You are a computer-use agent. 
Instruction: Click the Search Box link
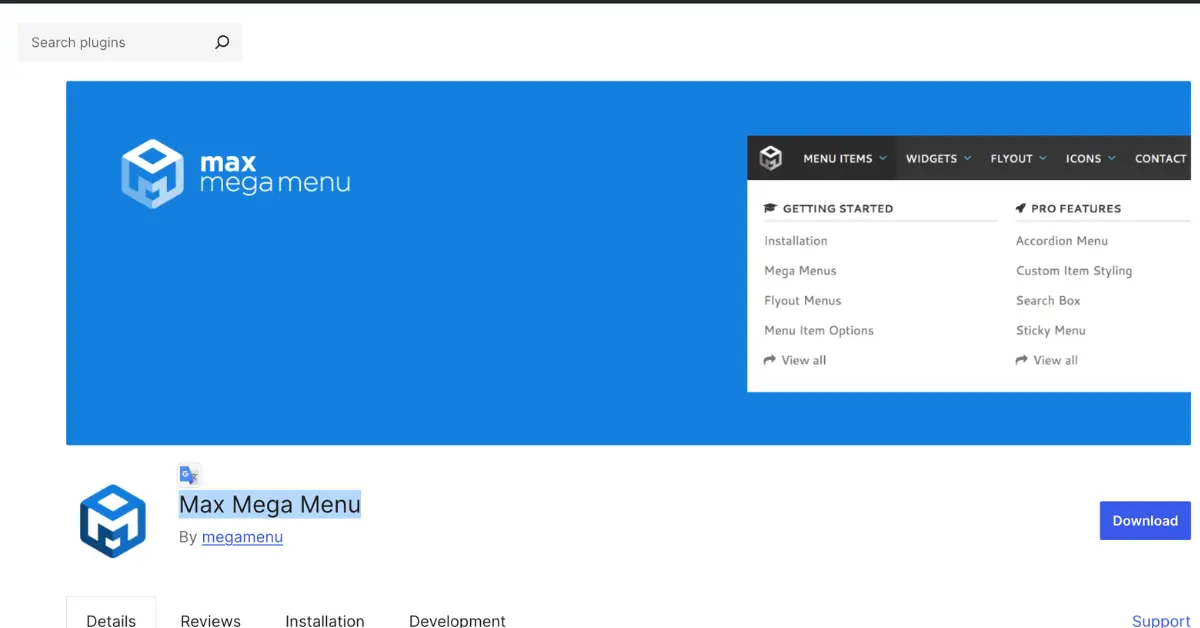[x=1048, y=301]
